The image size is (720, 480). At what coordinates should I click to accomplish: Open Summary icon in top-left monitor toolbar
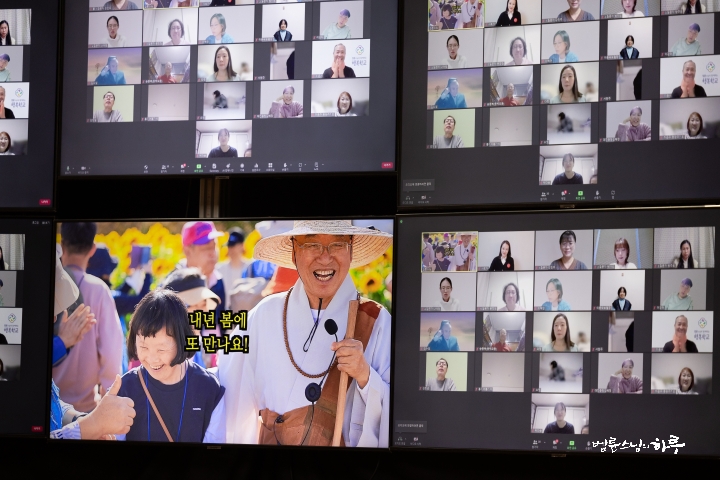click(x=214, y=166)
